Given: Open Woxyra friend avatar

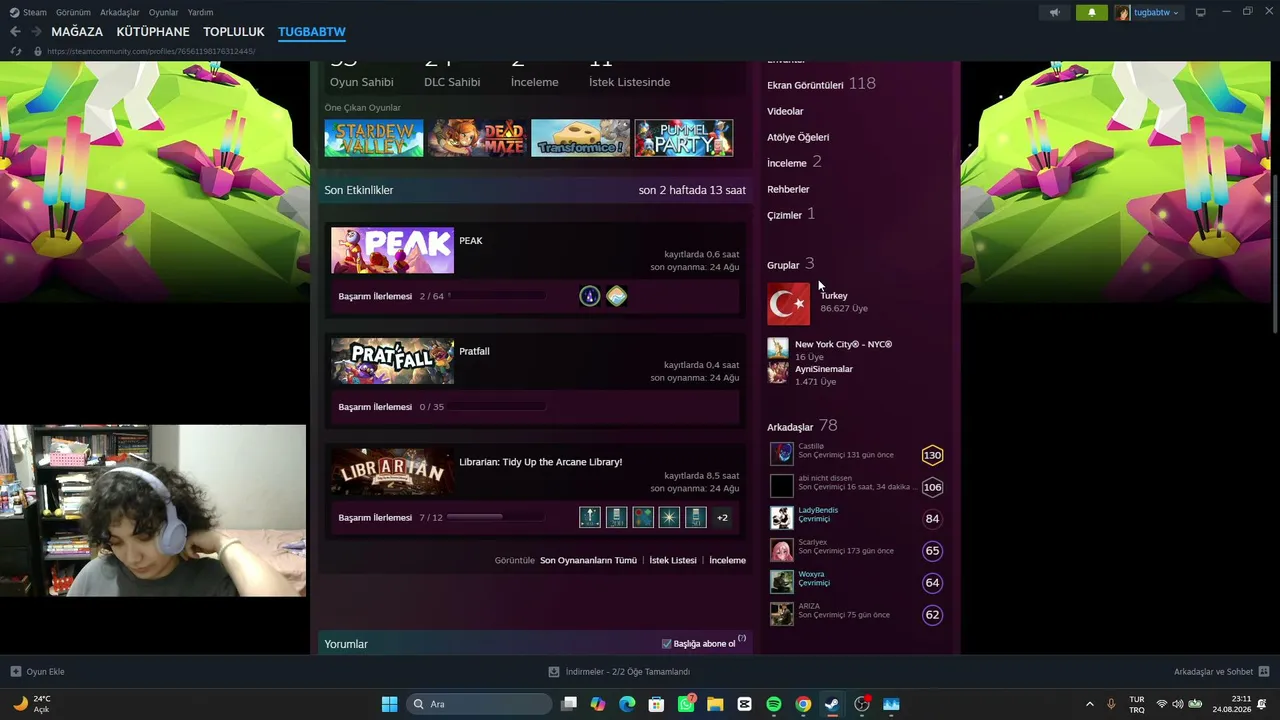Looking at the screenshot, I should 782,582.
